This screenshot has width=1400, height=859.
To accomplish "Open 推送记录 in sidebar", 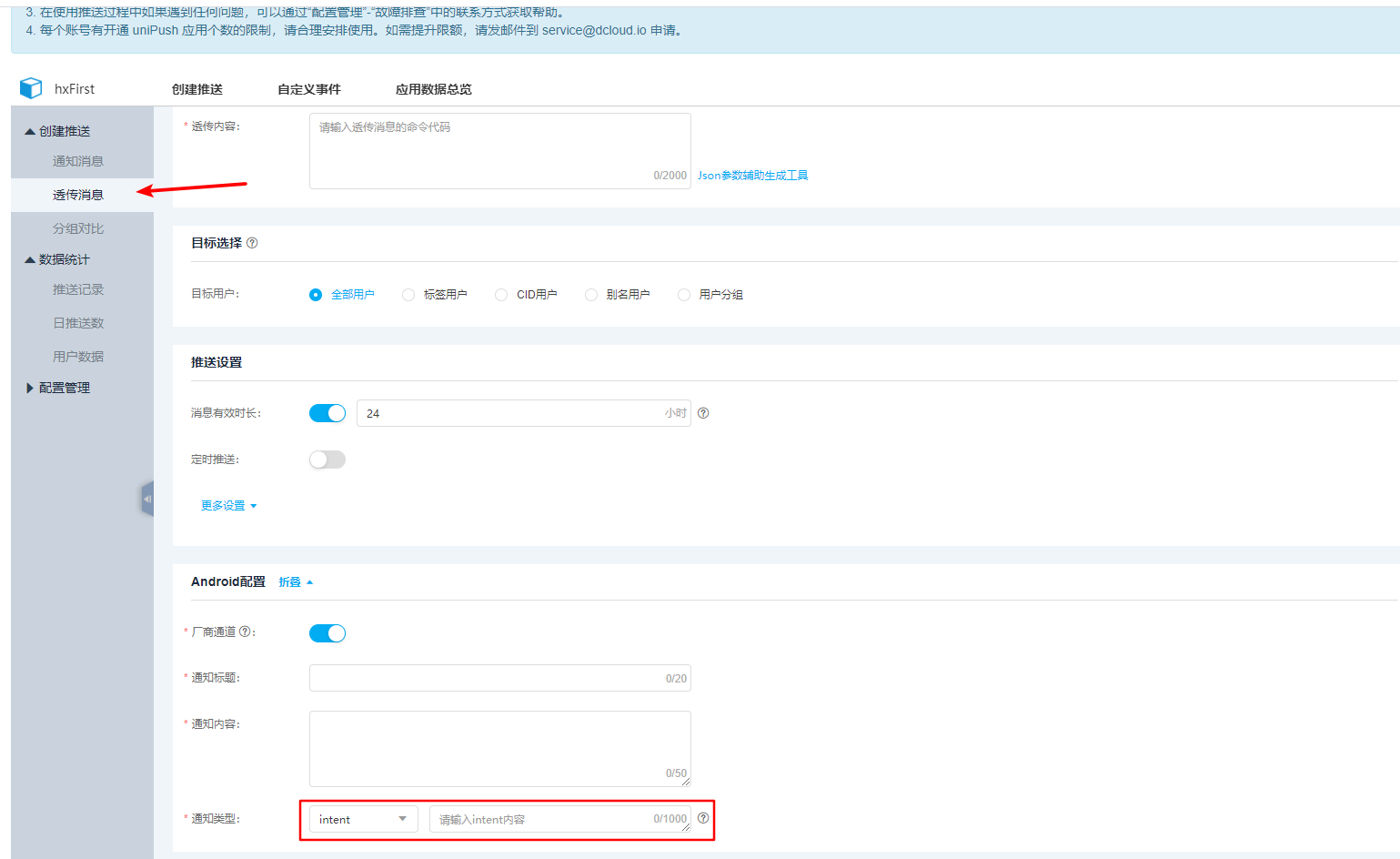I will (78, 289).
